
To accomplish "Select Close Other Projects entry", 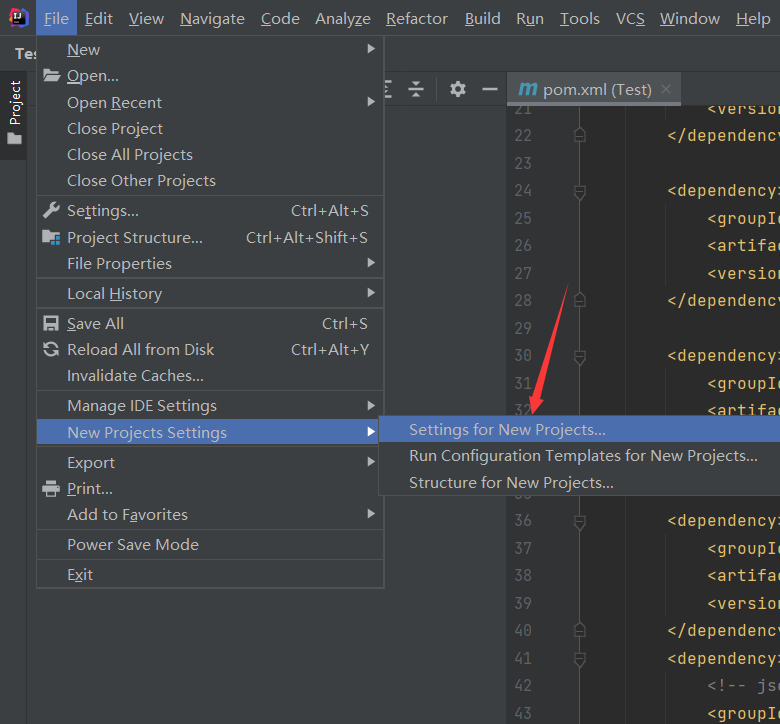I will 210,180.
